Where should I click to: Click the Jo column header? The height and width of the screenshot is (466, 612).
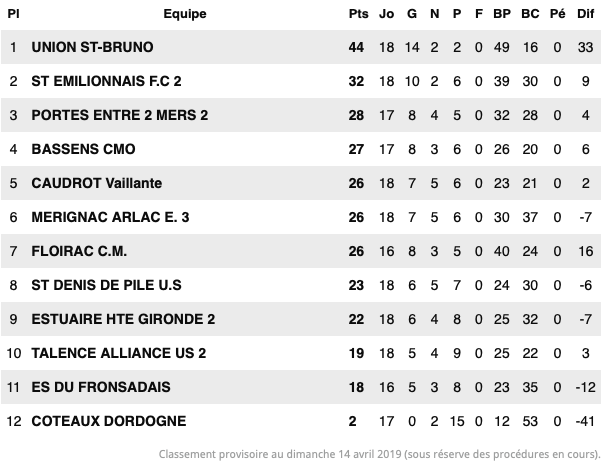coord(386,14)
